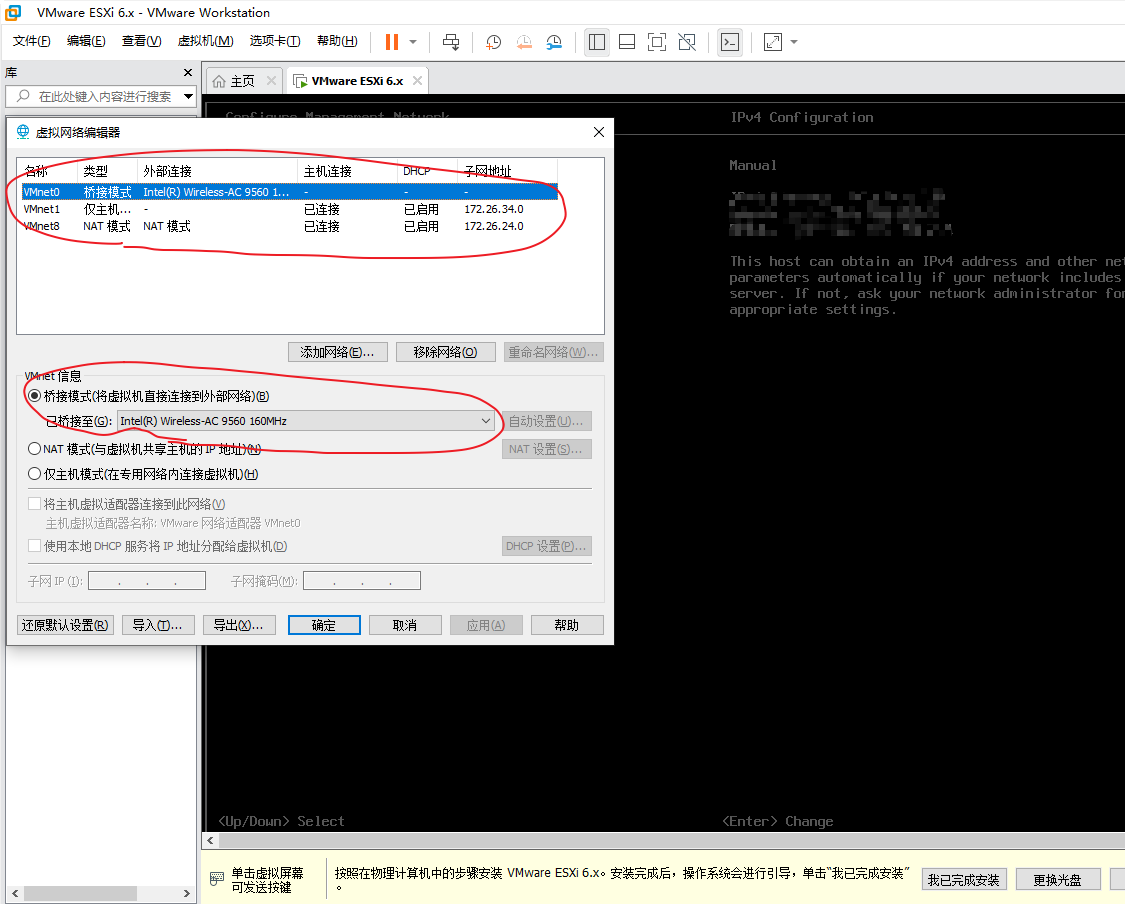Click the pause virtual machine icon
Viewport: 1125px width, 904px height.
[392, 42]
